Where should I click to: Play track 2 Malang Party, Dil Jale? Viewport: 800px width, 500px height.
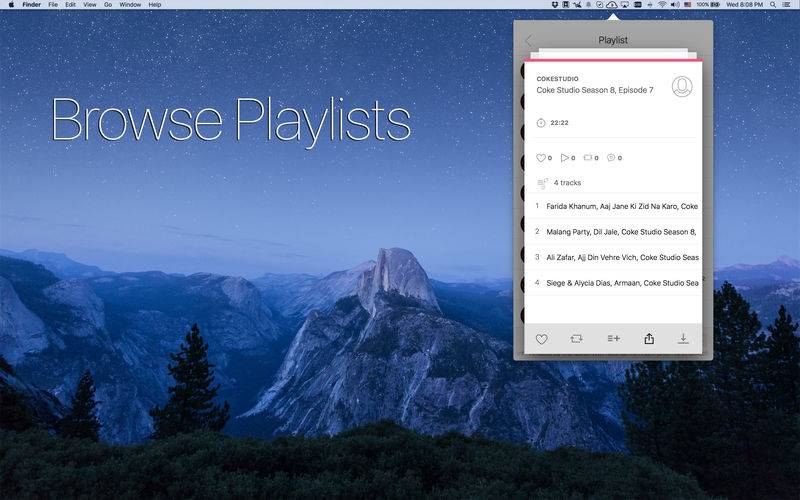(613, 232)
